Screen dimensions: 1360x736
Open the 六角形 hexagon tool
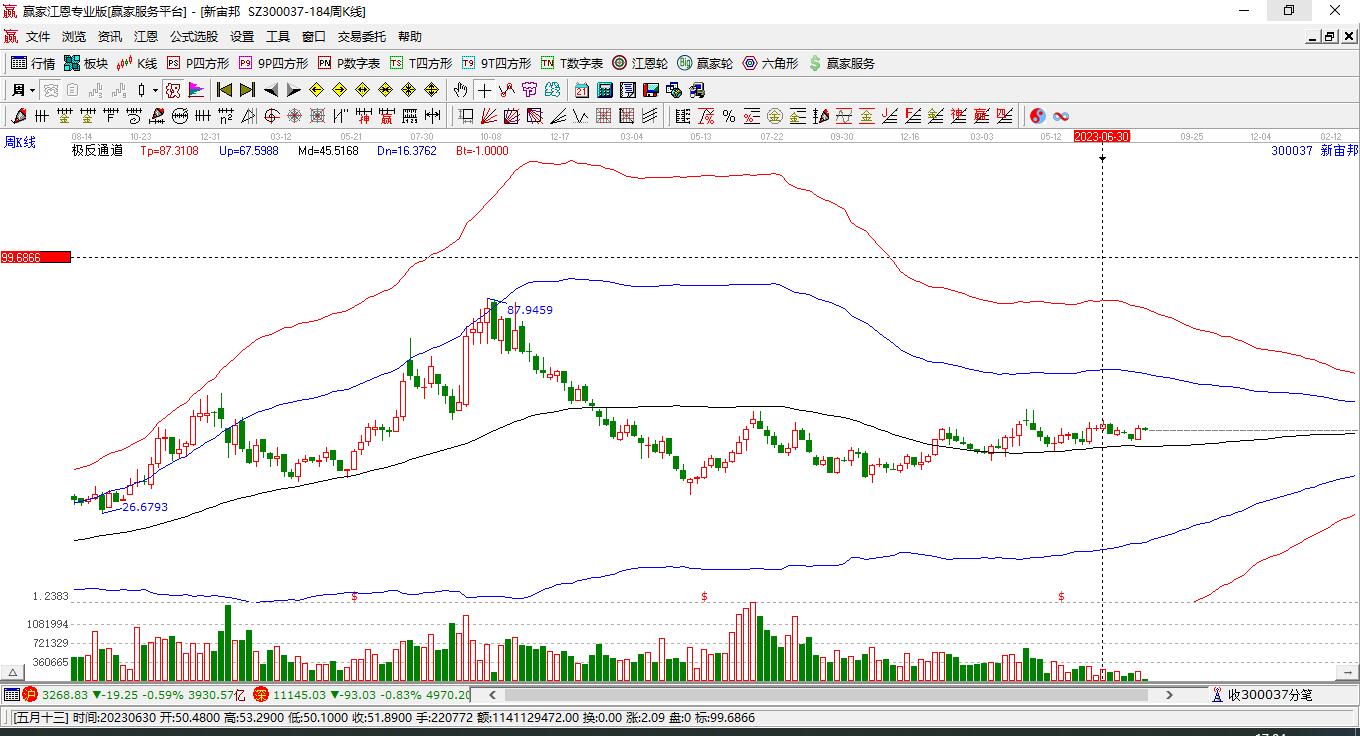coord(770,63)
